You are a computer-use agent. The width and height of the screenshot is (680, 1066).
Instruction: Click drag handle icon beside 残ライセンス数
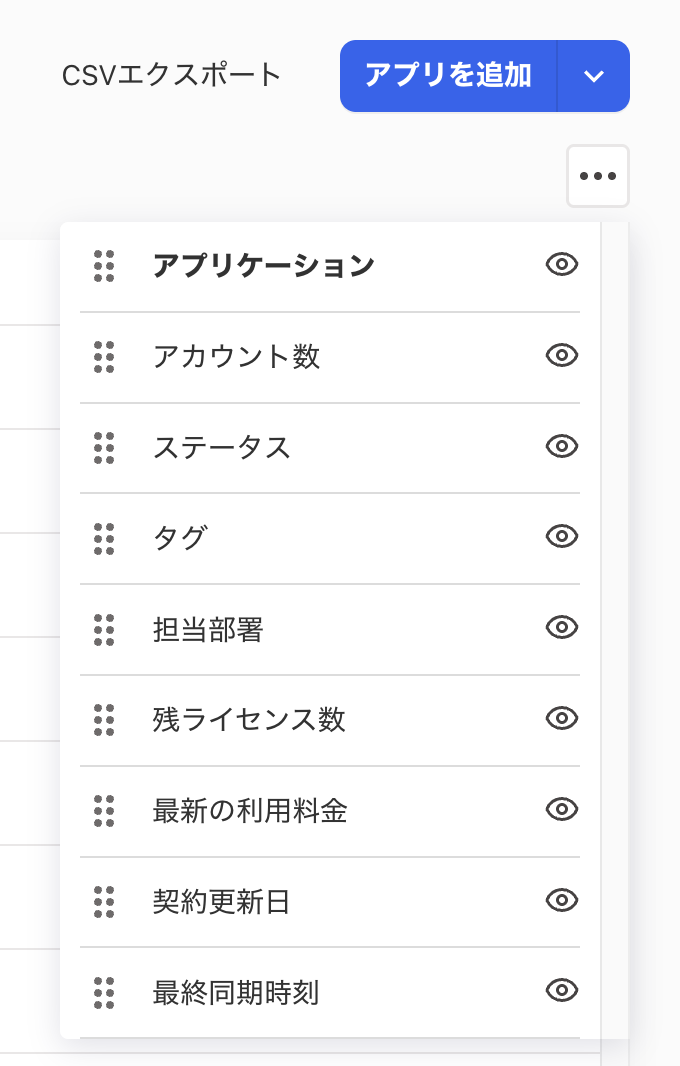tap(104, 720)
